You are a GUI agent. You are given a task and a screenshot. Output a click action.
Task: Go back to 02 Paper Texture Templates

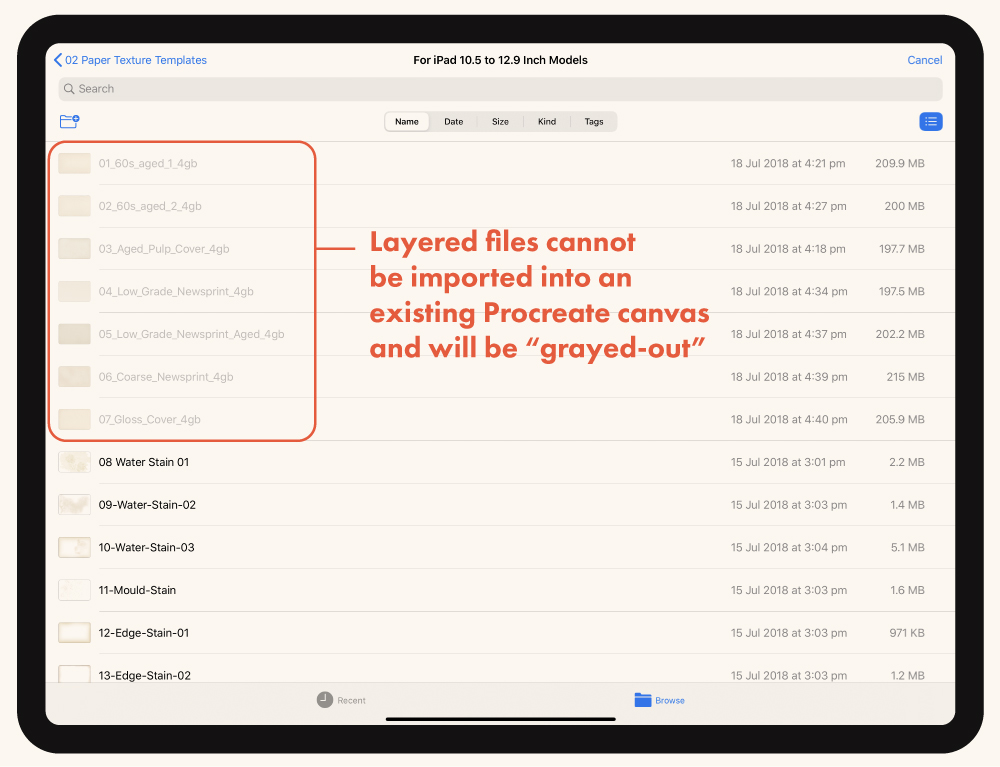136,60
